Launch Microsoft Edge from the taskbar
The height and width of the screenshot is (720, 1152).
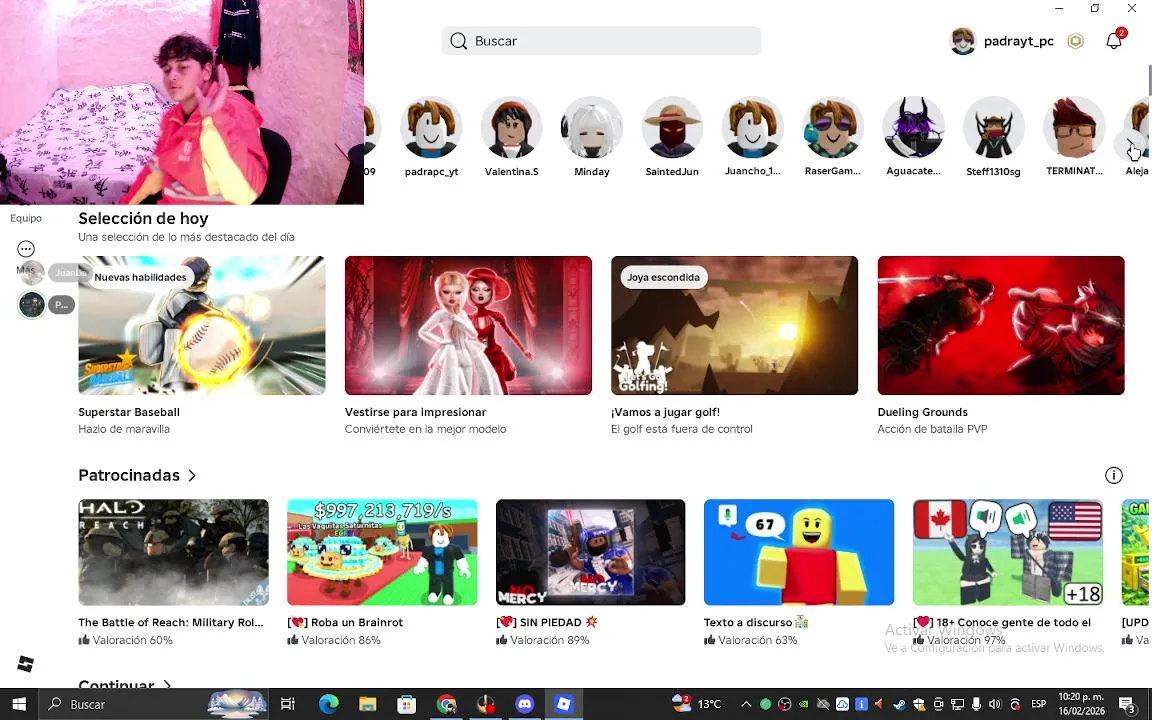328,705
